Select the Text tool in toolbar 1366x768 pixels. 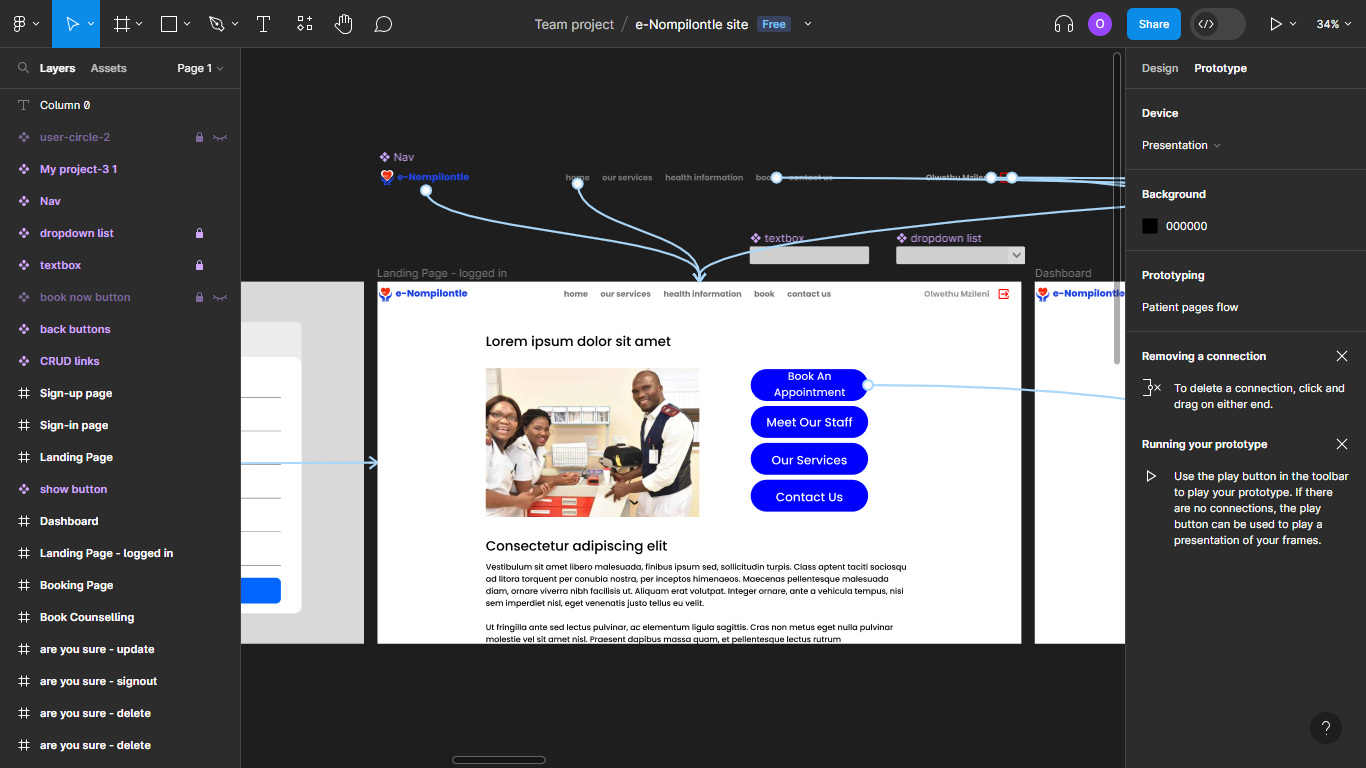click(264, 24)
